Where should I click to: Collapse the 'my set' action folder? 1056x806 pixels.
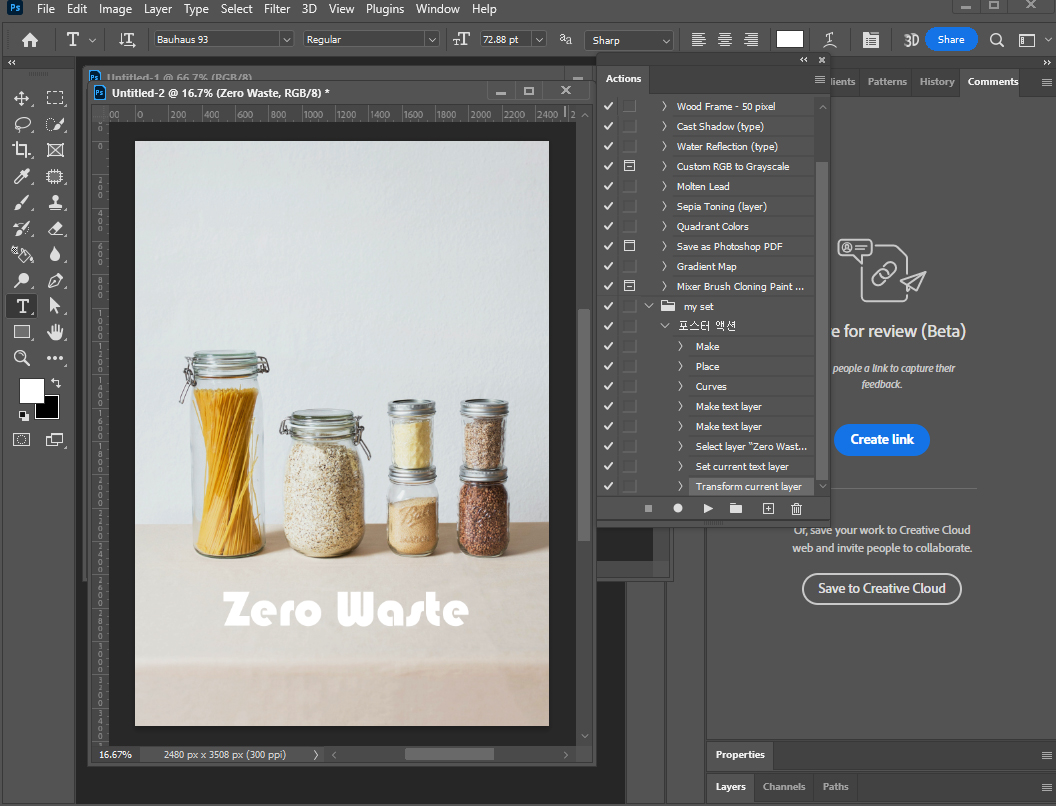[649, 306]
